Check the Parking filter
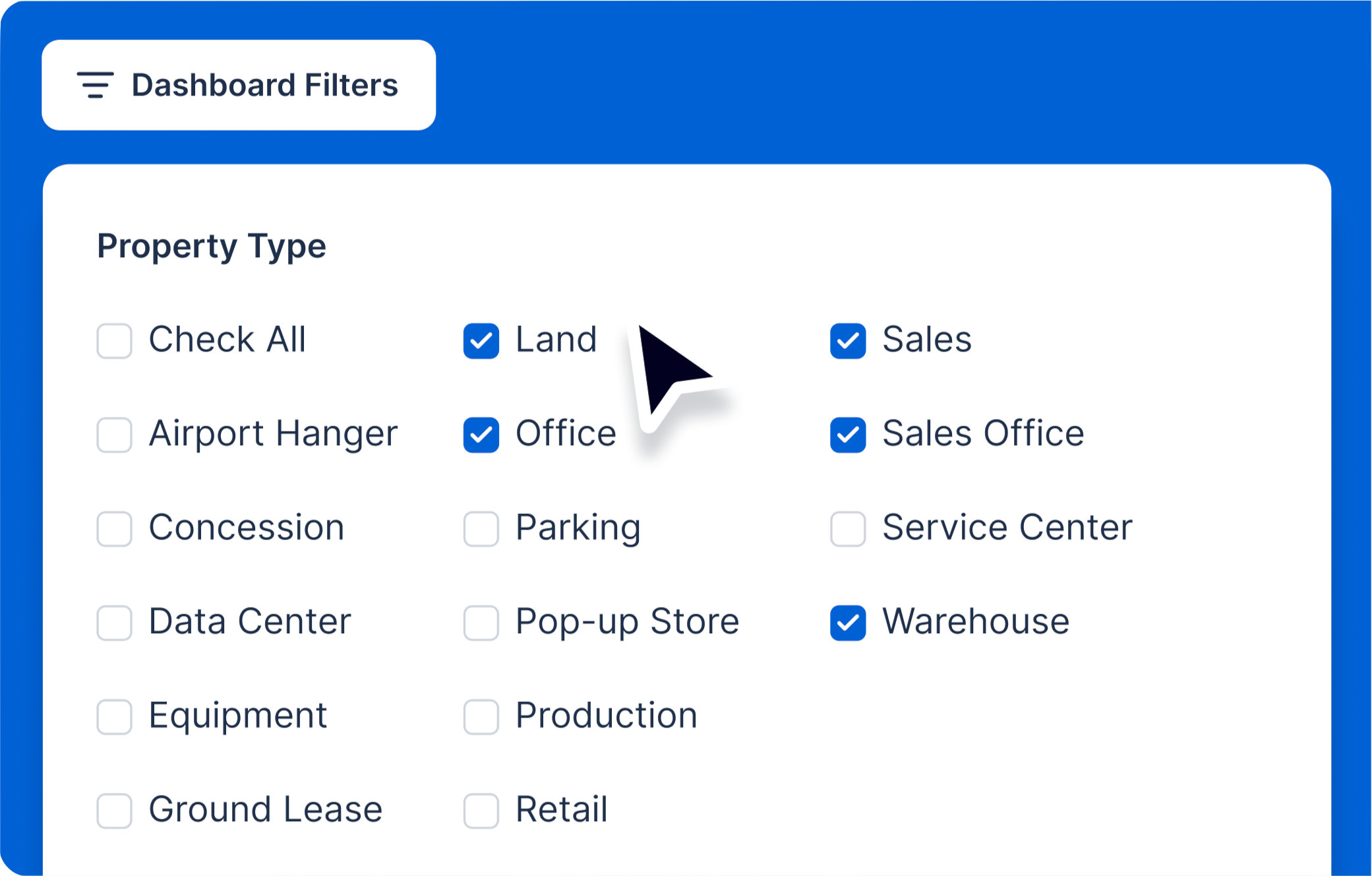 tap(481, 528)
